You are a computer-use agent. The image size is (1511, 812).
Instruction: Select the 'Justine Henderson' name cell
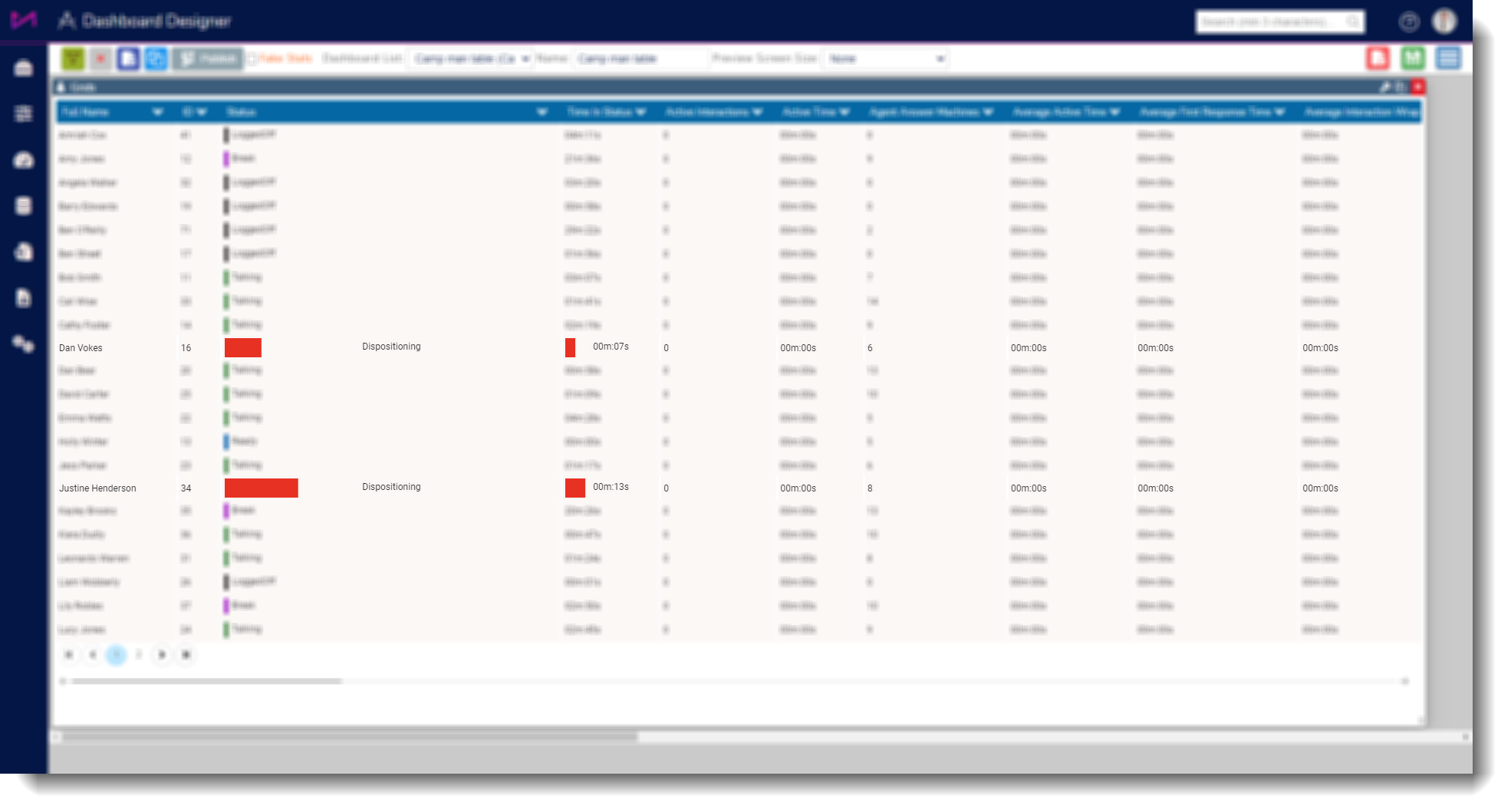97,488
